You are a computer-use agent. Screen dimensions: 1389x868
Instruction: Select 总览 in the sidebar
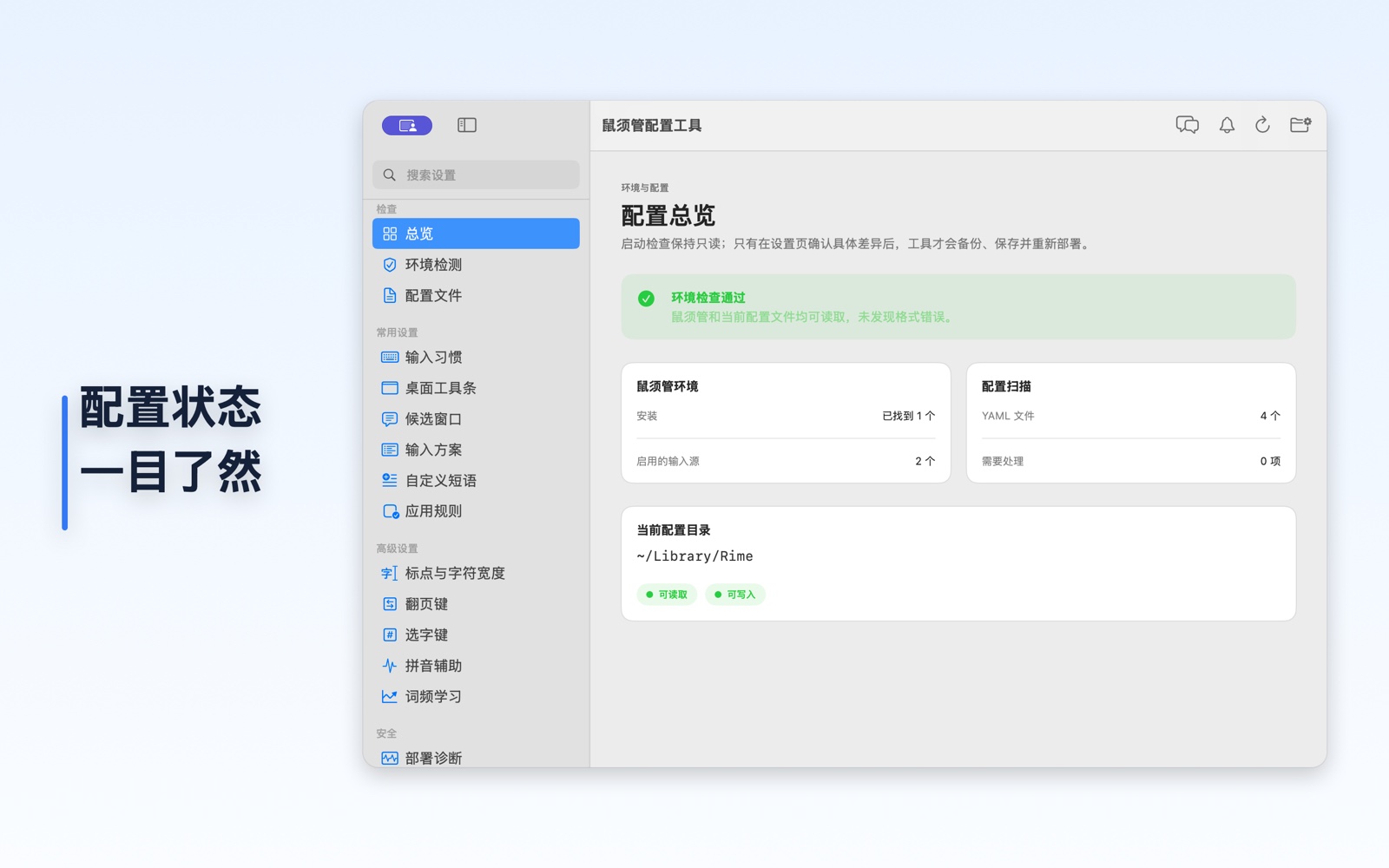[476, 233]
